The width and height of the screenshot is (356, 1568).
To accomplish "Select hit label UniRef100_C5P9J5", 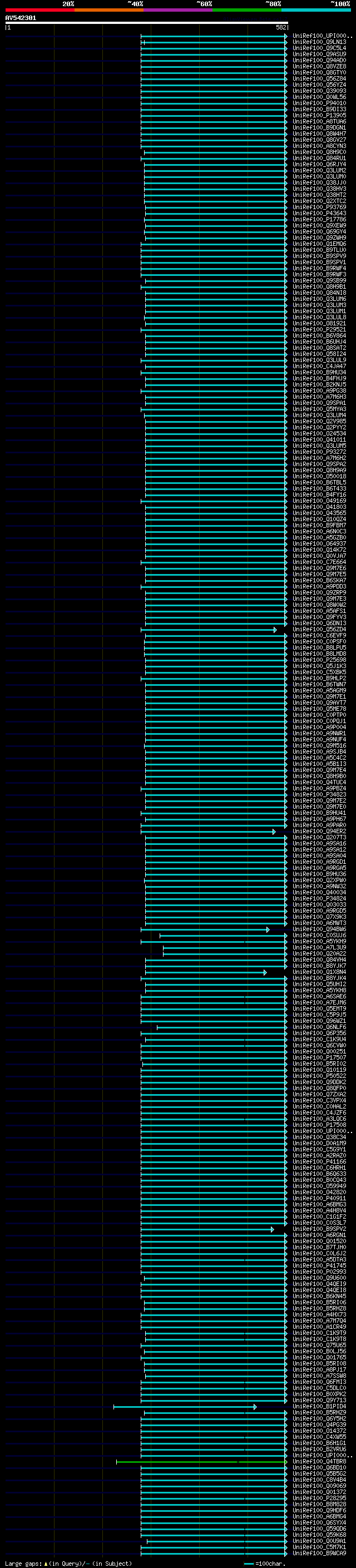I will click(x=319, y=1015).
